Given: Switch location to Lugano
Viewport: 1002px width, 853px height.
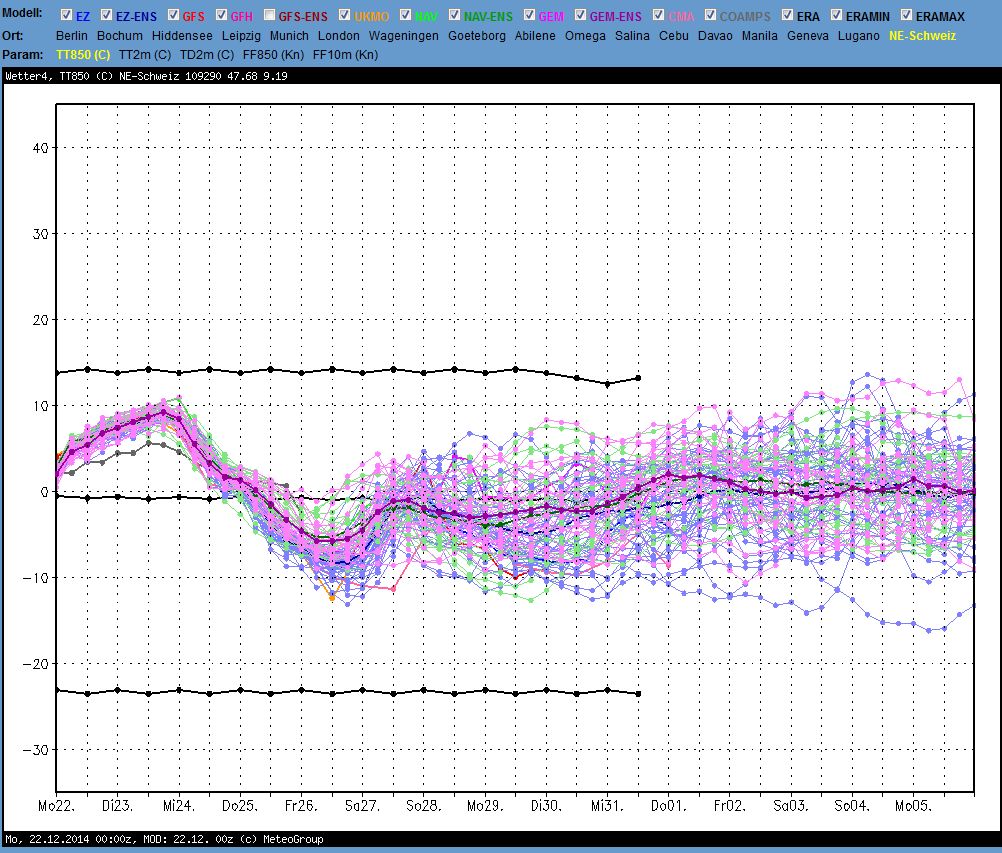Looking at the screenshot, I should point(858,36).
